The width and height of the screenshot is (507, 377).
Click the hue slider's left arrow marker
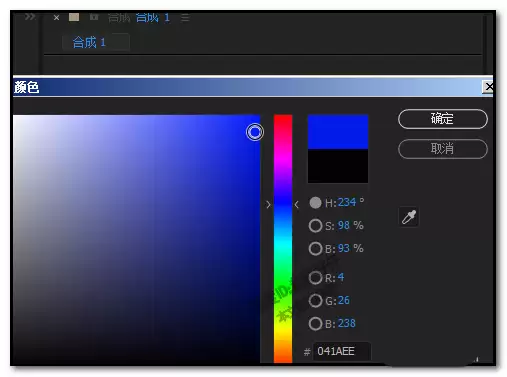pos(268,205)
